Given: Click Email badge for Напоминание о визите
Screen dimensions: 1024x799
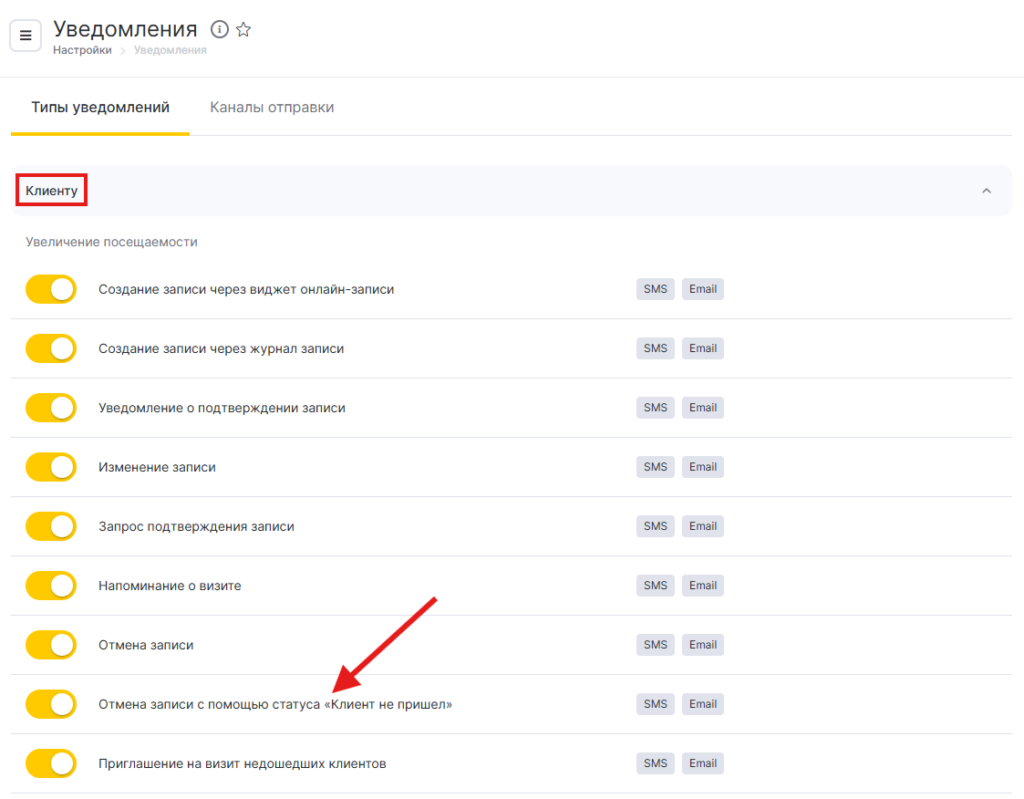Looking at the screenshot, I should pos(702,586).
